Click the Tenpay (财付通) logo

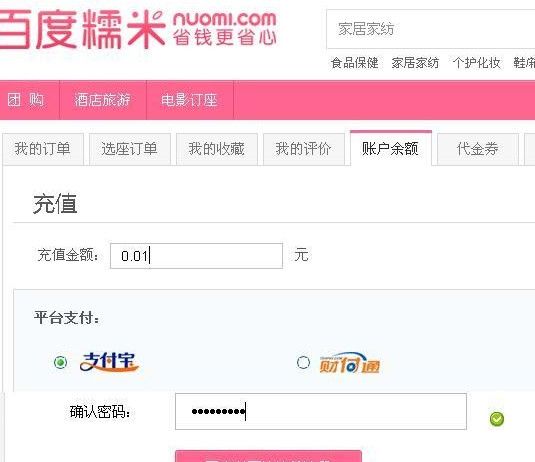point(350,363)
